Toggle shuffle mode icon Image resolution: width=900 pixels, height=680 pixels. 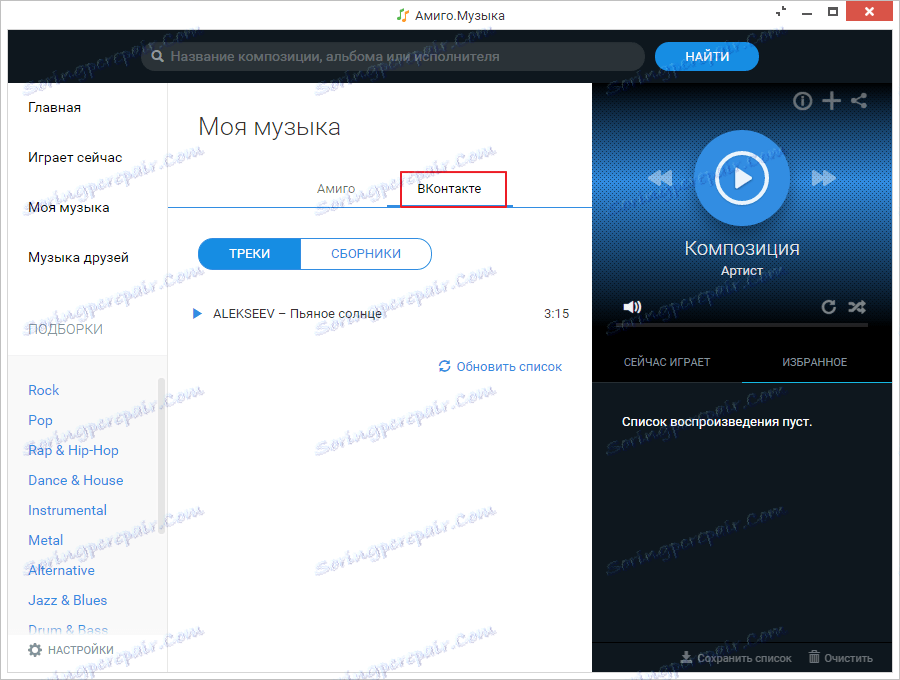857,307
